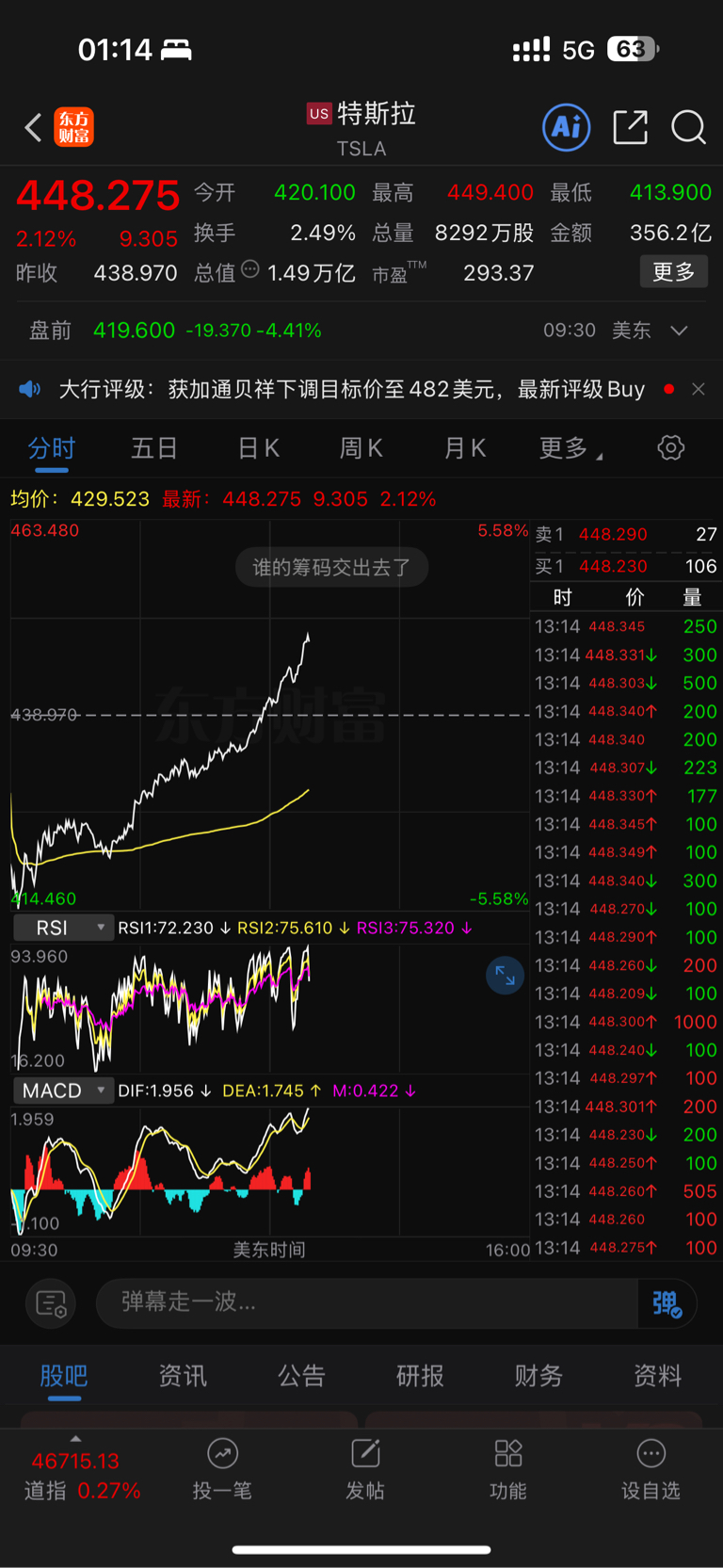
Task: Switch to 五日 chart tab
Action: 154,448
